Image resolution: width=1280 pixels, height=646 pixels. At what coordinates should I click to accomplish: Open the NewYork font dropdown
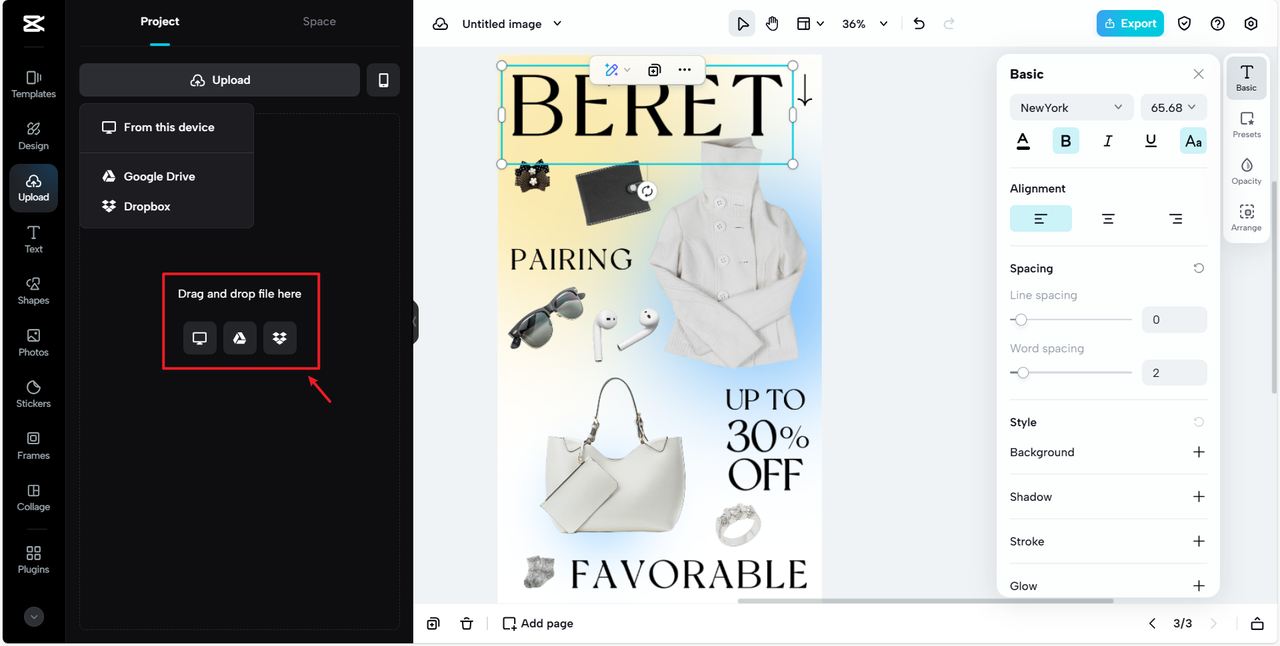click(x=1072, y=108)
